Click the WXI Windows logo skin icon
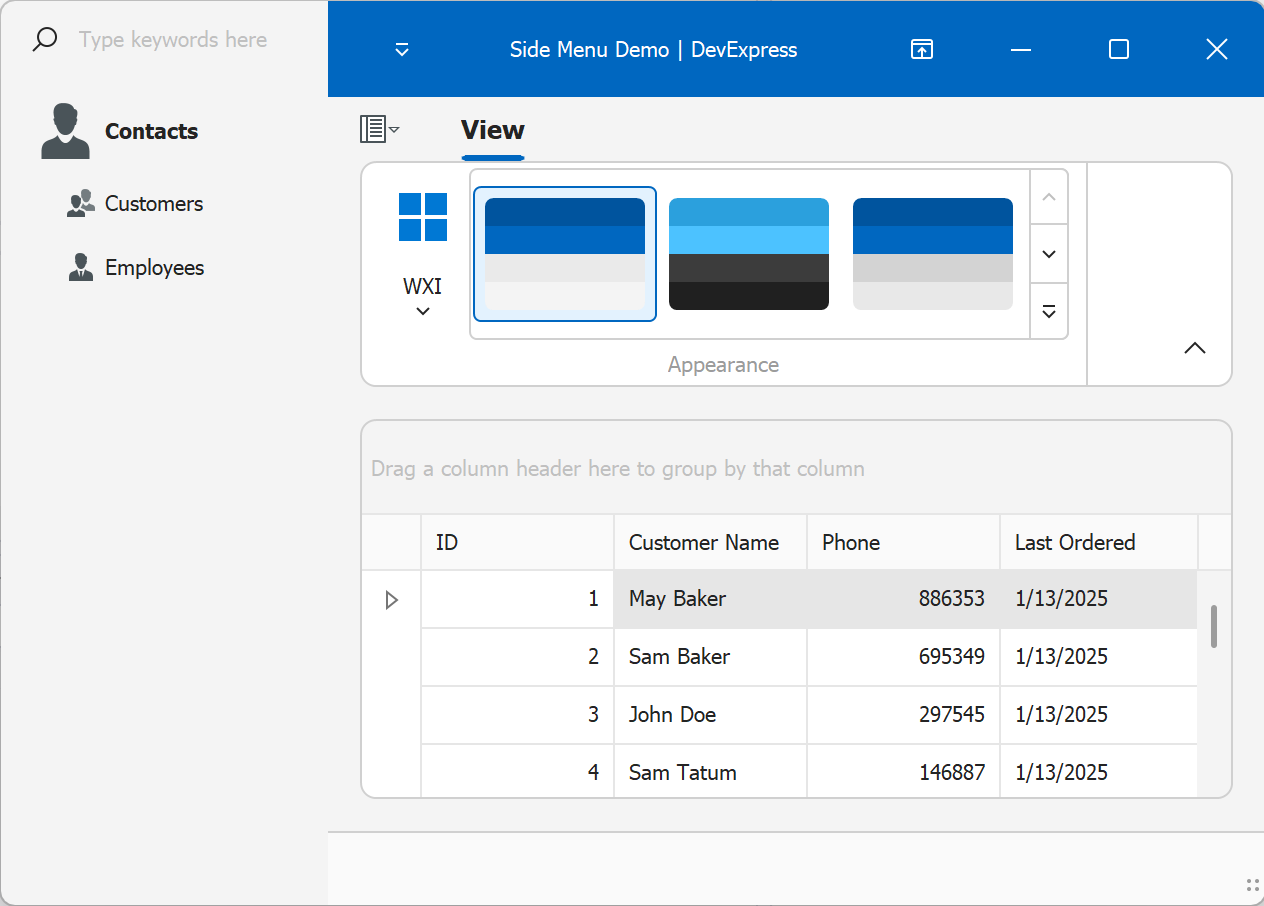 423,217
